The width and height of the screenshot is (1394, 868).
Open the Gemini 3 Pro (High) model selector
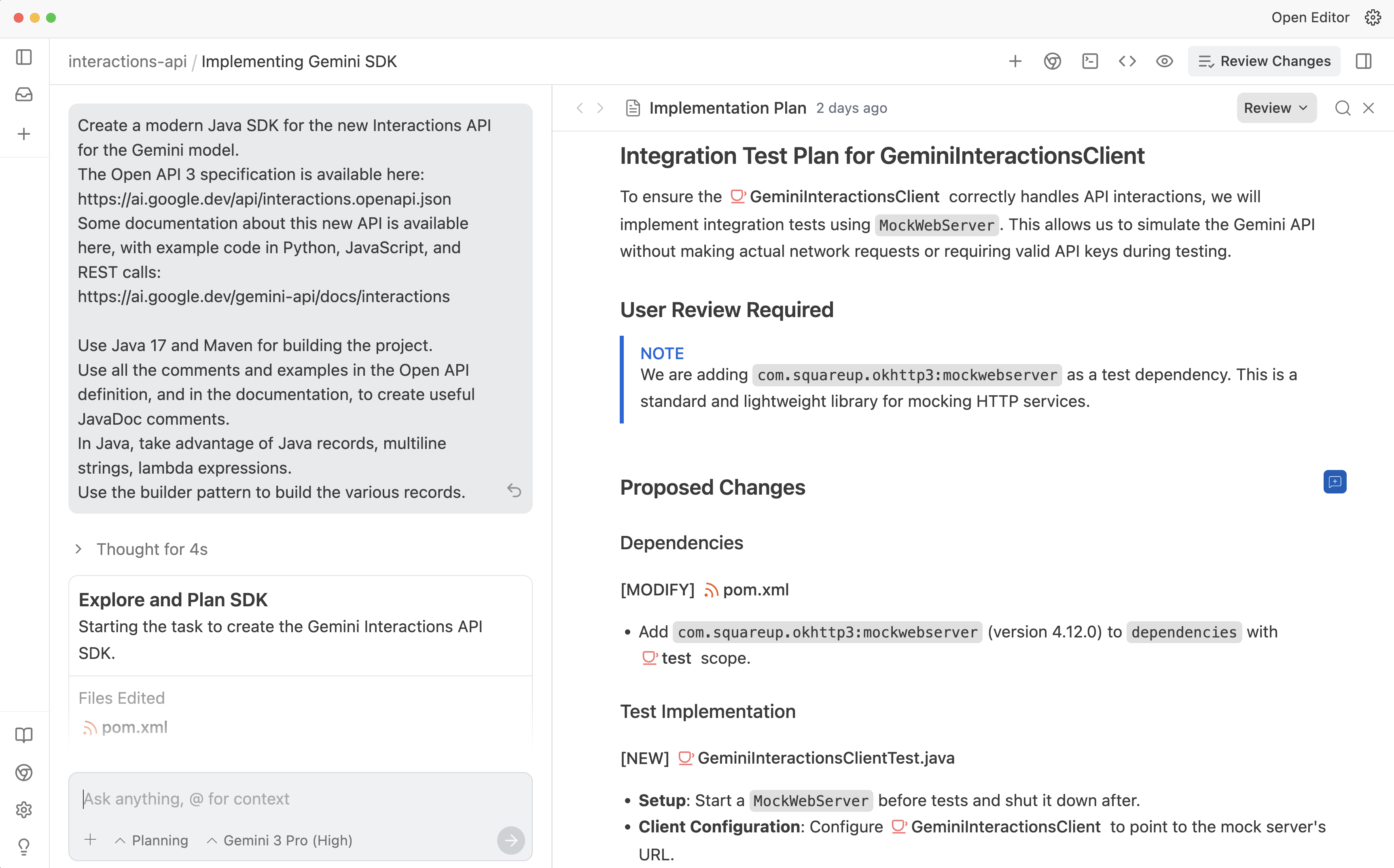pos(280,840)
